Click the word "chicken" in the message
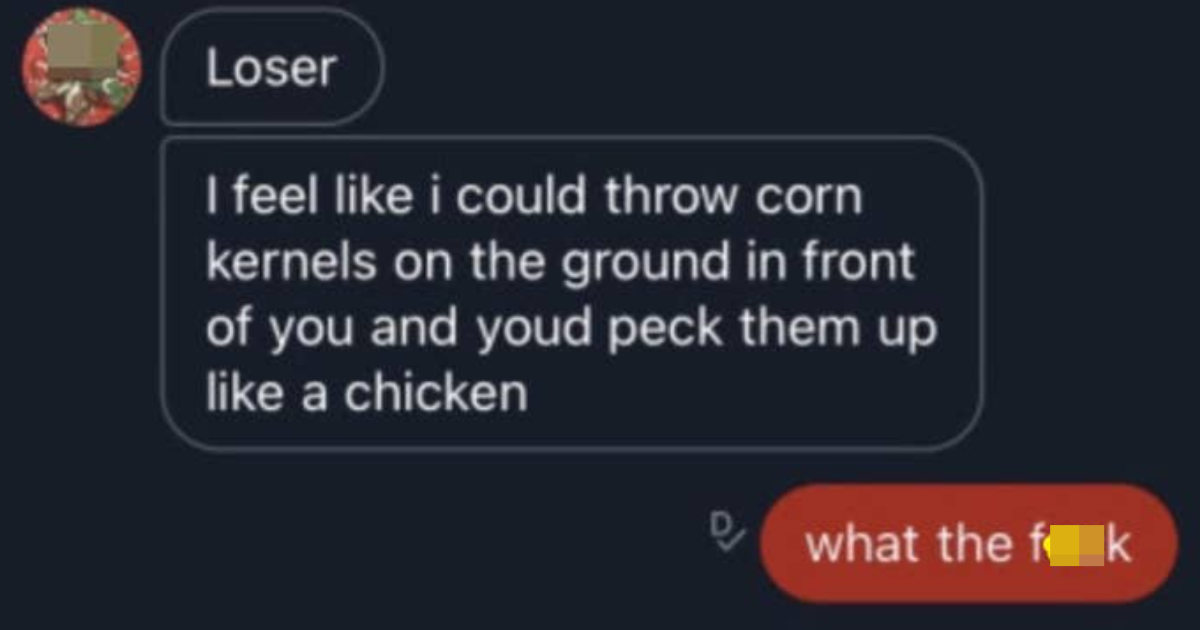Screen dimensions: 1200x630 436,392
